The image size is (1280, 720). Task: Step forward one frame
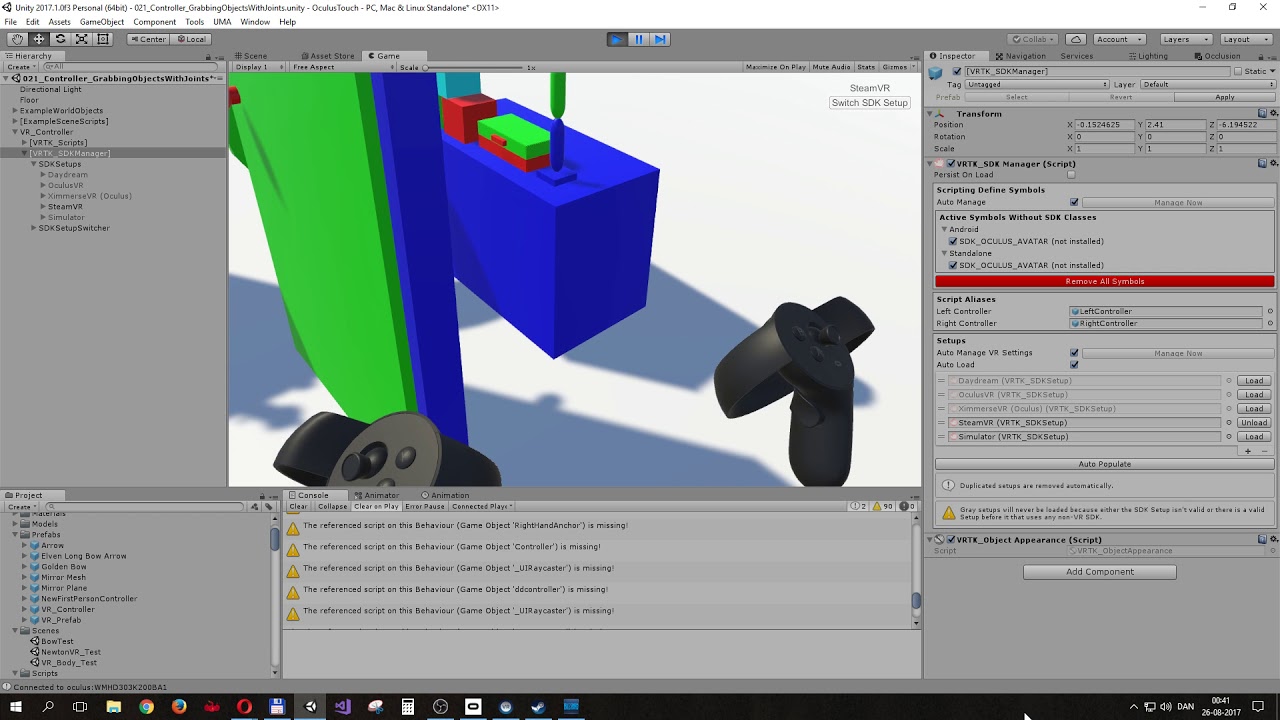tap(660, 39)
